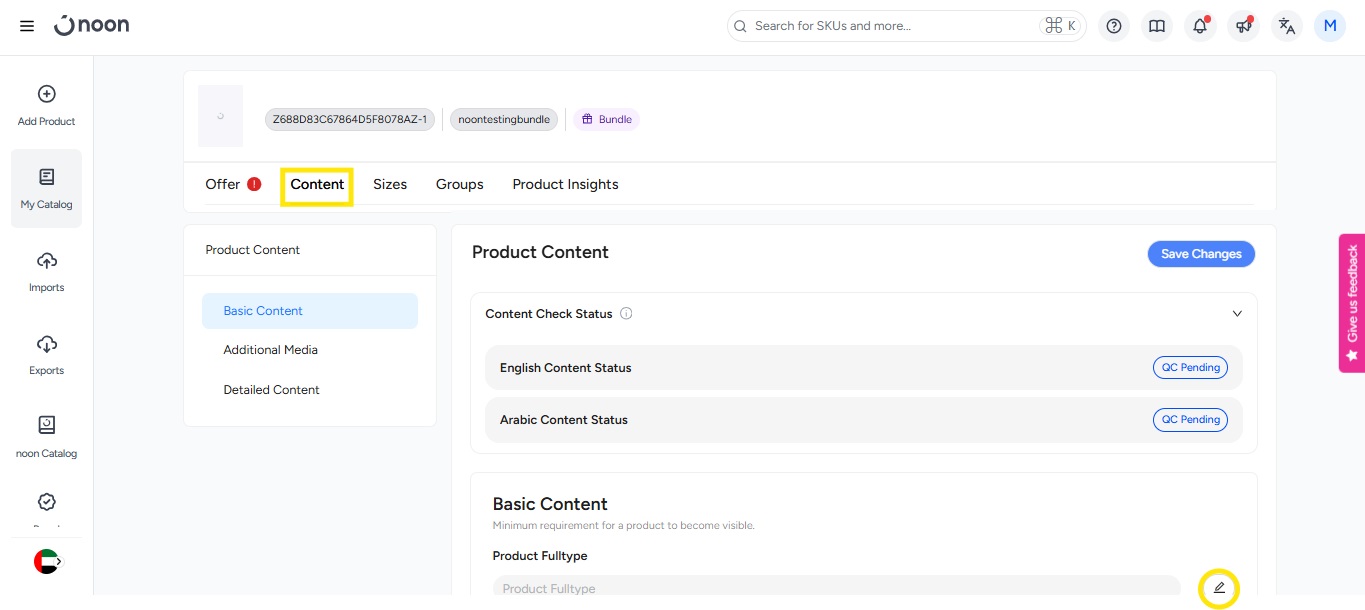Select Additional Media in Product Content
Viewport: 1365px width, 610px height.
tap(271, 350)
